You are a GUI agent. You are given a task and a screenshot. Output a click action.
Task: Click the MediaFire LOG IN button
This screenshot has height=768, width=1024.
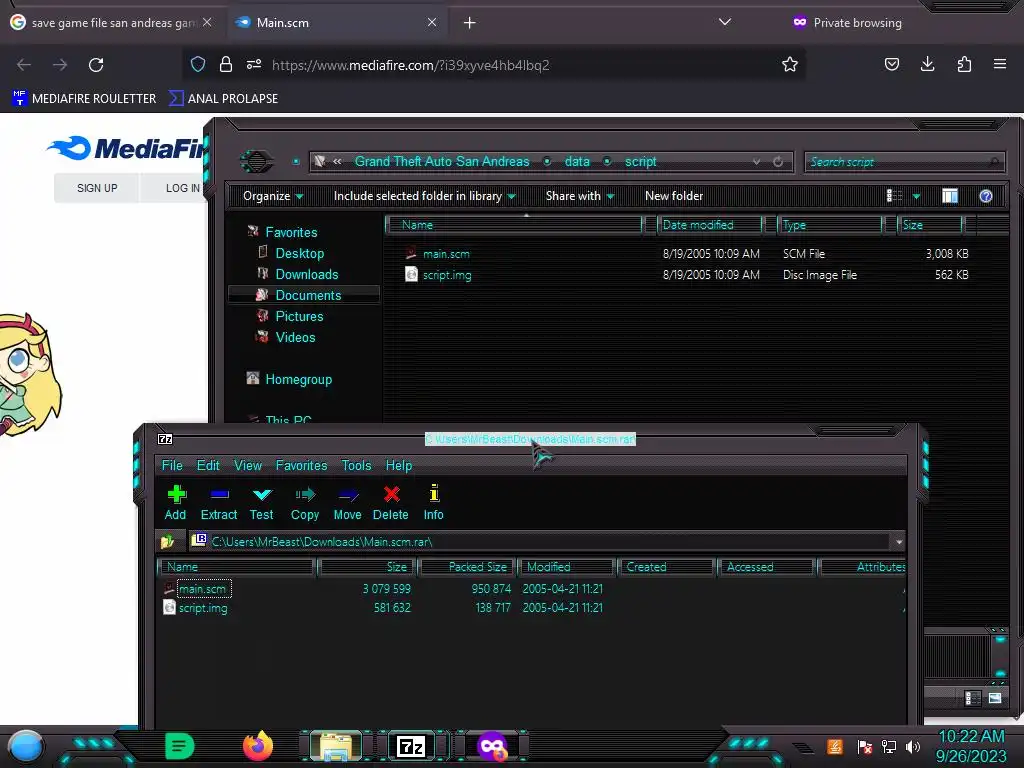pyautogui.click(x=182, y=188)
